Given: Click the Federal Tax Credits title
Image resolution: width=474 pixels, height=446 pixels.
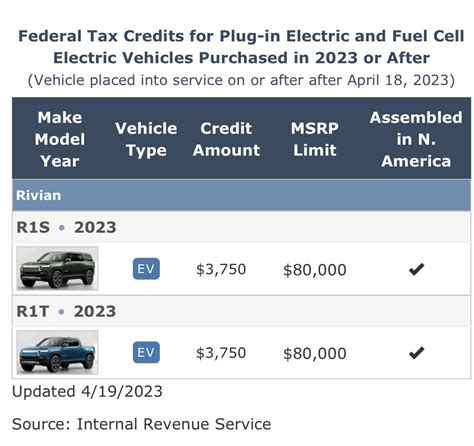Looking at the screenshot, I should pos(241,47).
